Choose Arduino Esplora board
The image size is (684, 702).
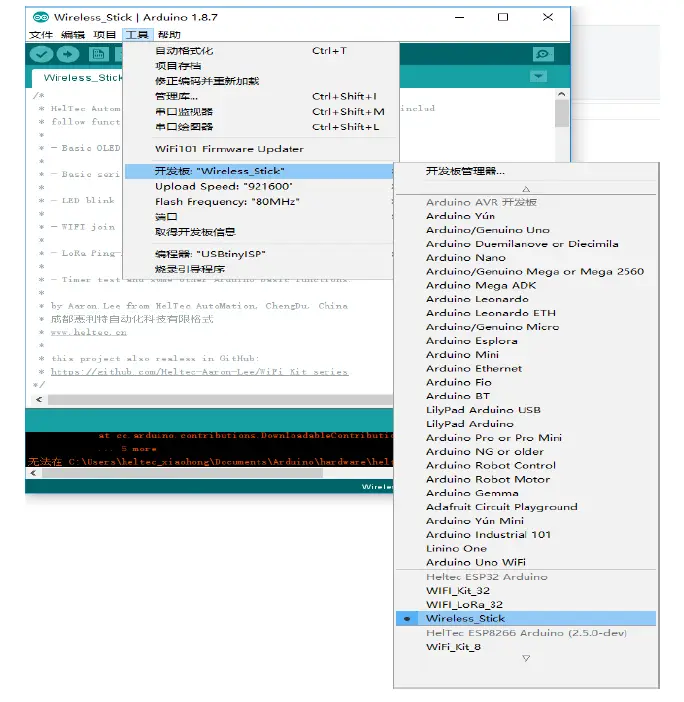click(x=526, y=341)
